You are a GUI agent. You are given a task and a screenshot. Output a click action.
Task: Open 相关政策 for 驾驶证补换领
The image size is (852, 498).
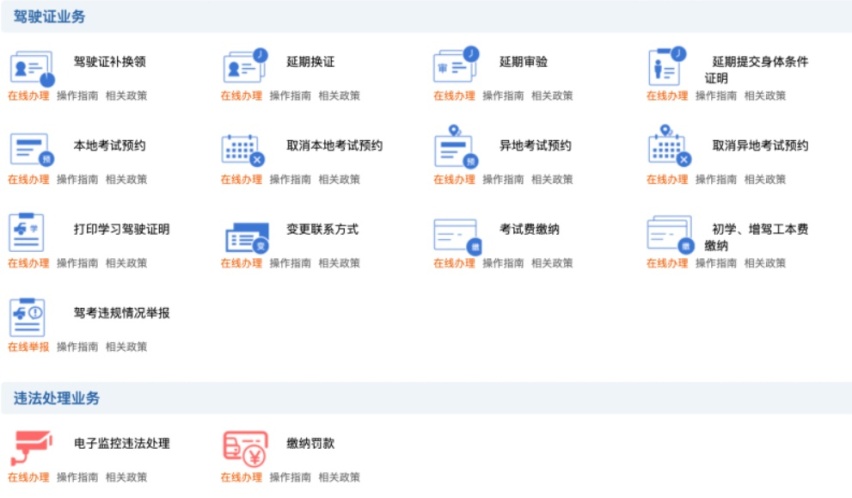pyautogui.click(x=126, y=96)
